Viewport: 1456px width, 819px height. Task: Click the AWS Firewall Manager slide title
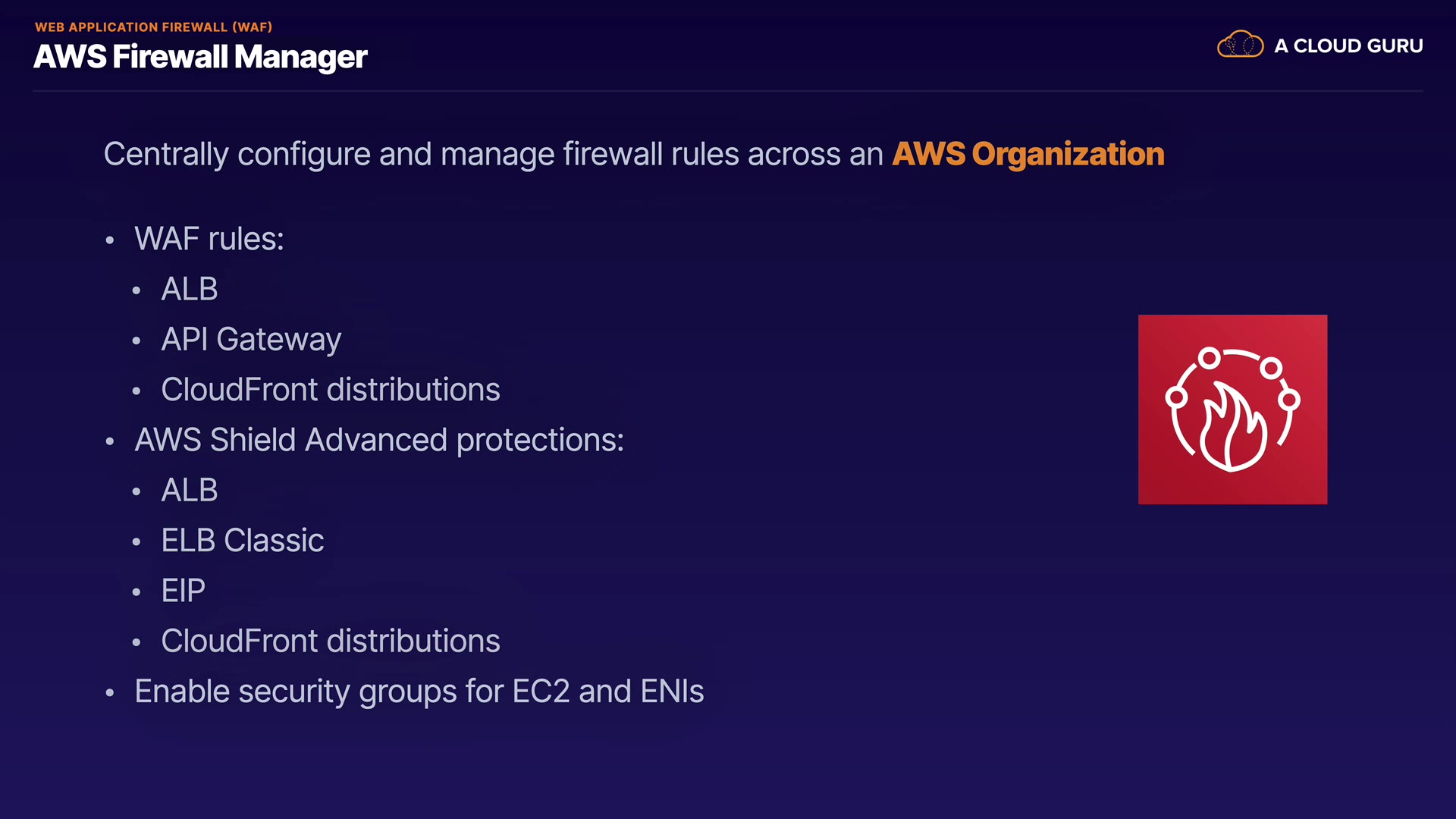tap(200, 57)
